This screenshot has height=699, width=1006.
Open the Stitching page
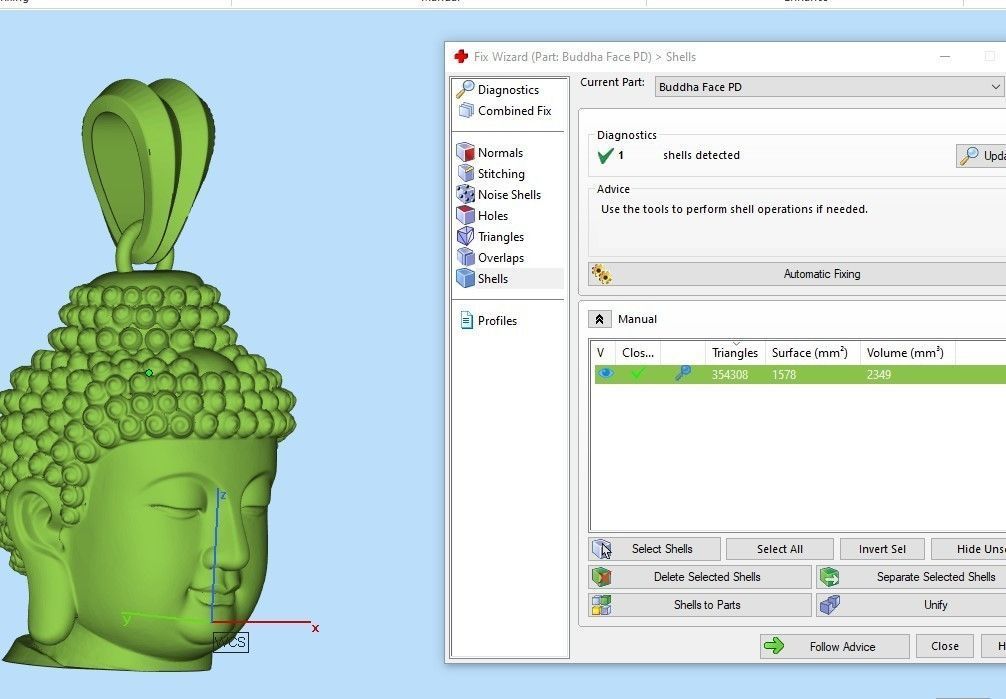(x=491, y=173)
